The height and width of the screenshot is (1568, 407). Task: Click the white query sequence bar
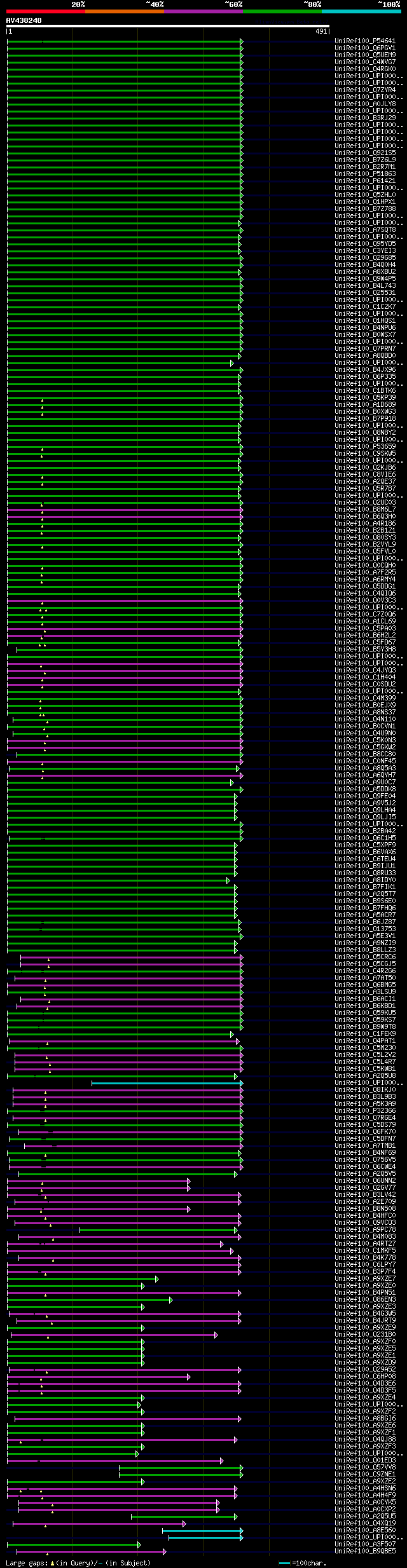click(x=168, y=26)
